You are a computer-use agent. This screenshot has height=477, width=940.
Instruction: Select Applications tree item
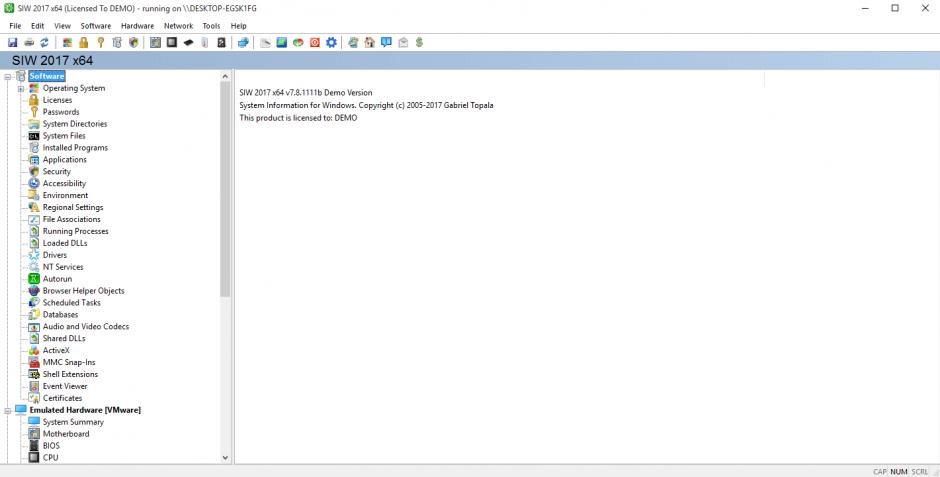(x=64, y=159)
